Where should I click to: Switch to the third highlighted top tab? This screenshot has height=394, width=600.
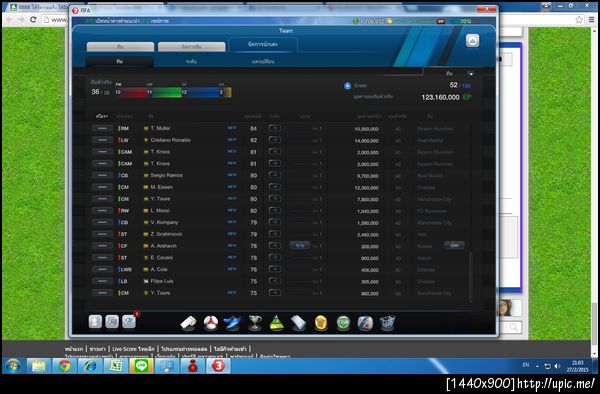[262, 44]
